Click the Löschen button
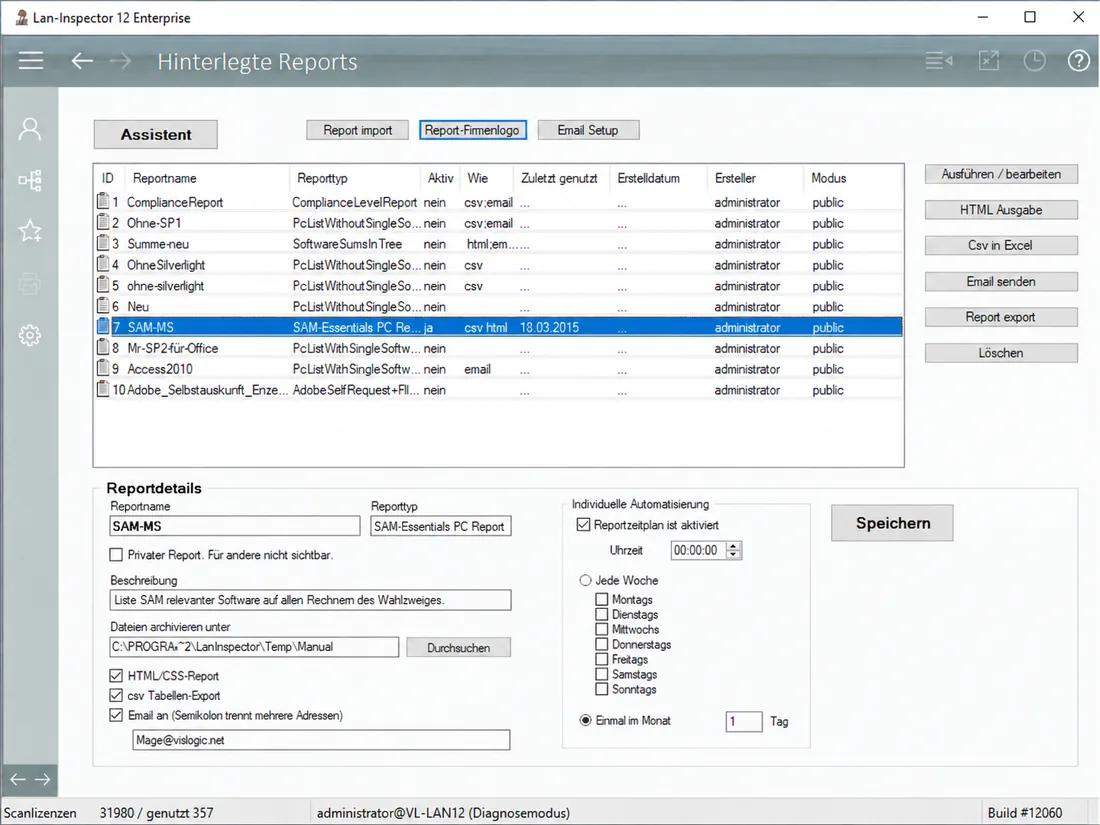 click(x=1001, y=353)
